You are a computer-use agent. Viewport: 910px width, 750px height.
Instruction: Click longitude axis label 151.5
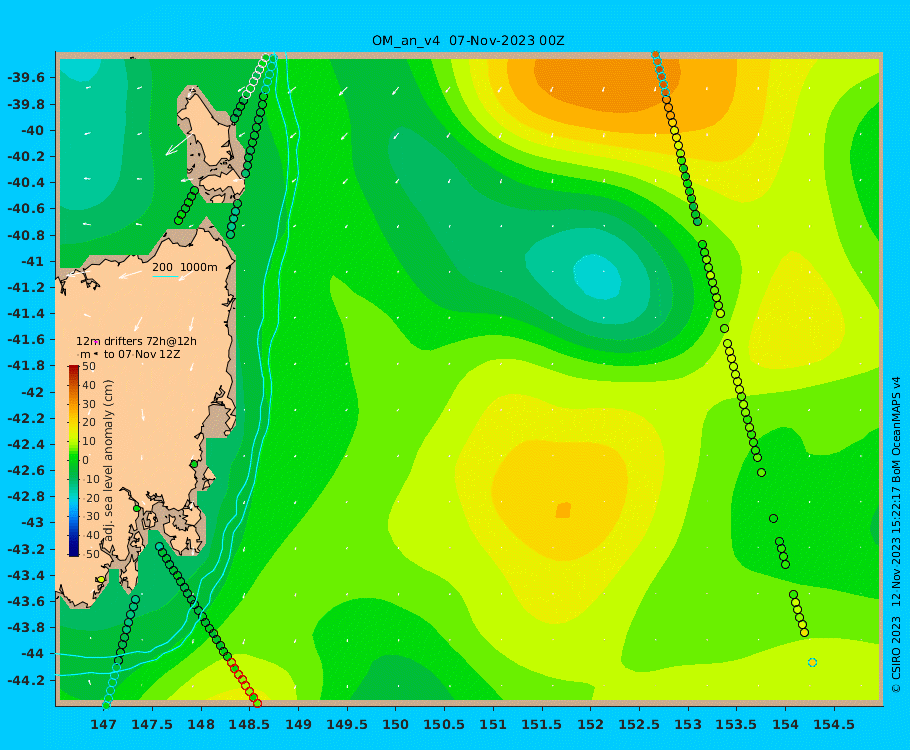[x=542, y=724]
